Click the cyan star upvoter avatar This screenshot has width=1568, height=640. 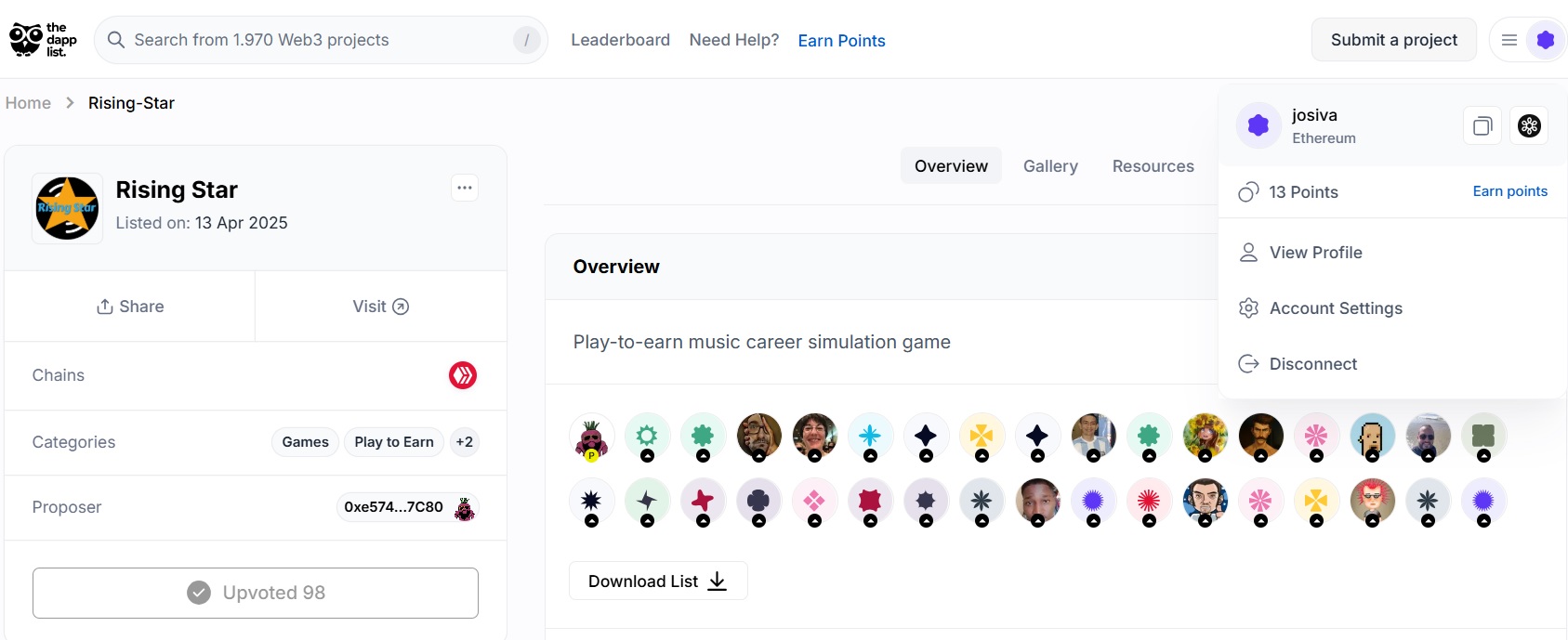tap(870, 437)
